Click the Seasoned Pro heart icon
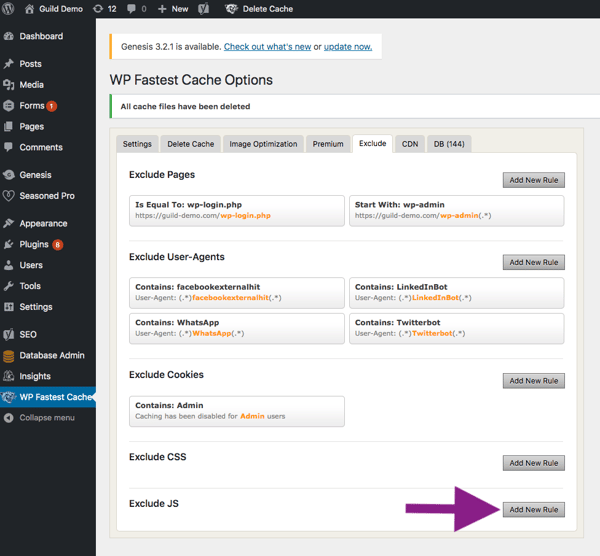Screen dimensions: 600x556 [8, 196]
